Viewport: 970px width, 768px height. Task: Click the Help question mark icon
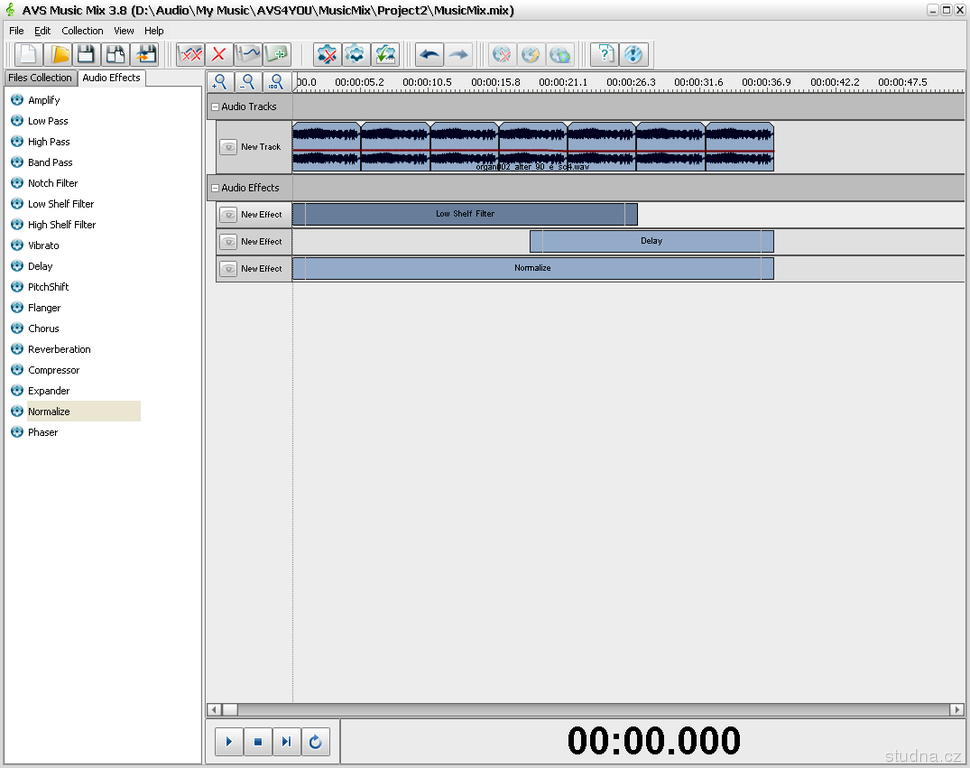[x=604, y=54]
